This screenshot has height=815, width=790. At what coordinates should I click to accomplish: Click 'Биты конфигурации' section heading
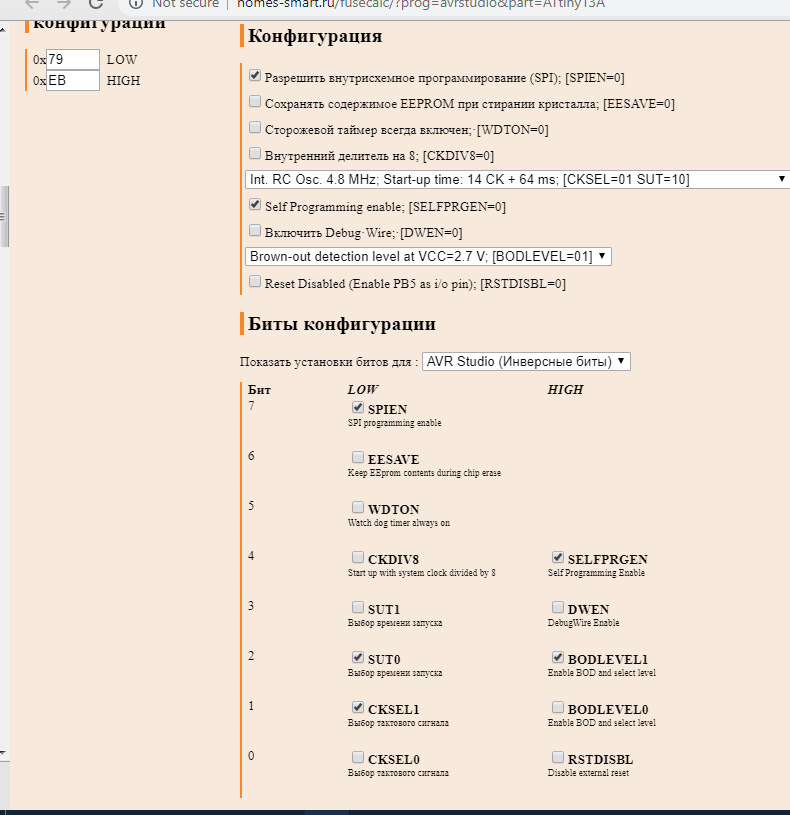click(x=341, y=324)
